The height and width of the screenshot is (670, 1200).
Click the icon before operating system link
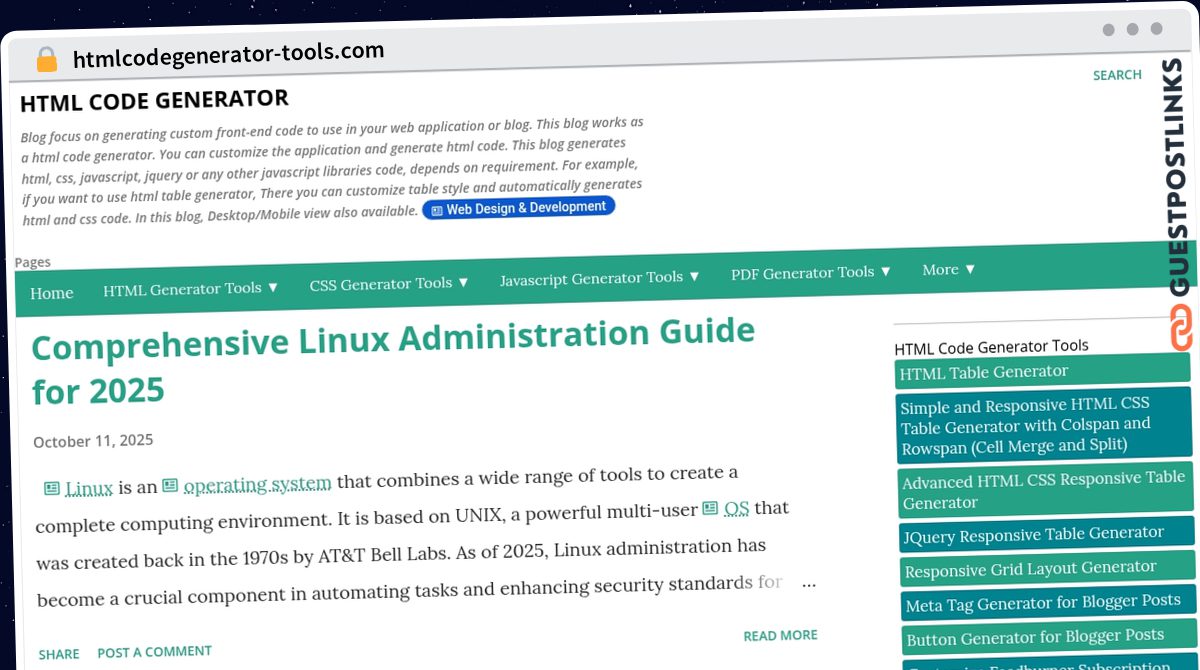coord(170,485)
